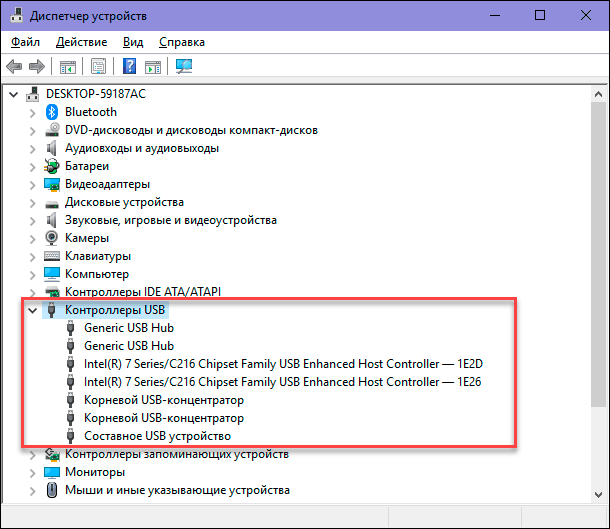Open the Файл menu

[x=25, y=42]
